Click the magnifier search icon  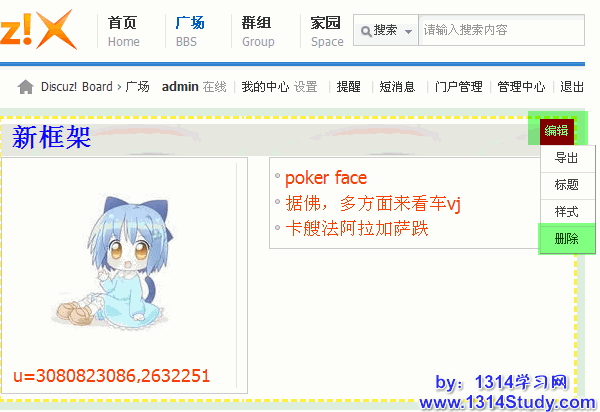(366, 31)
